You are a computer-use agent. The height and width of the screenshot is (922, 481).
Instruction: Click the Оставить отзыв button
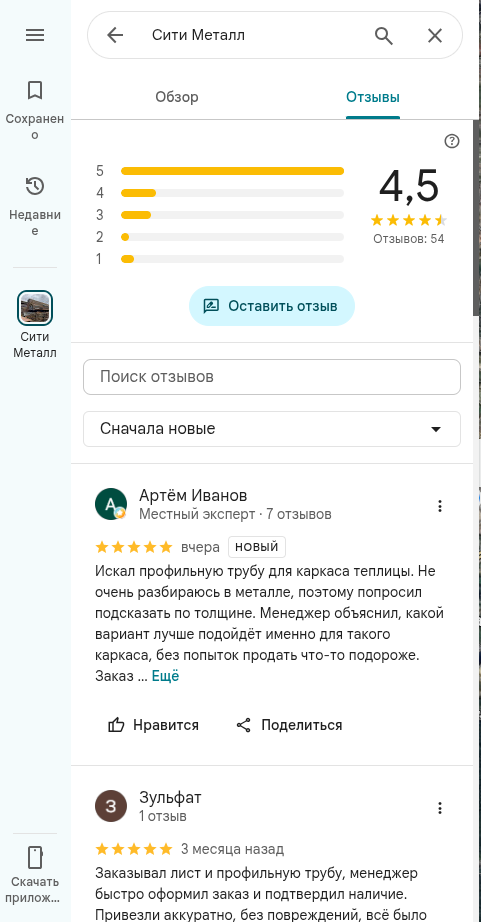coord(272,306)
